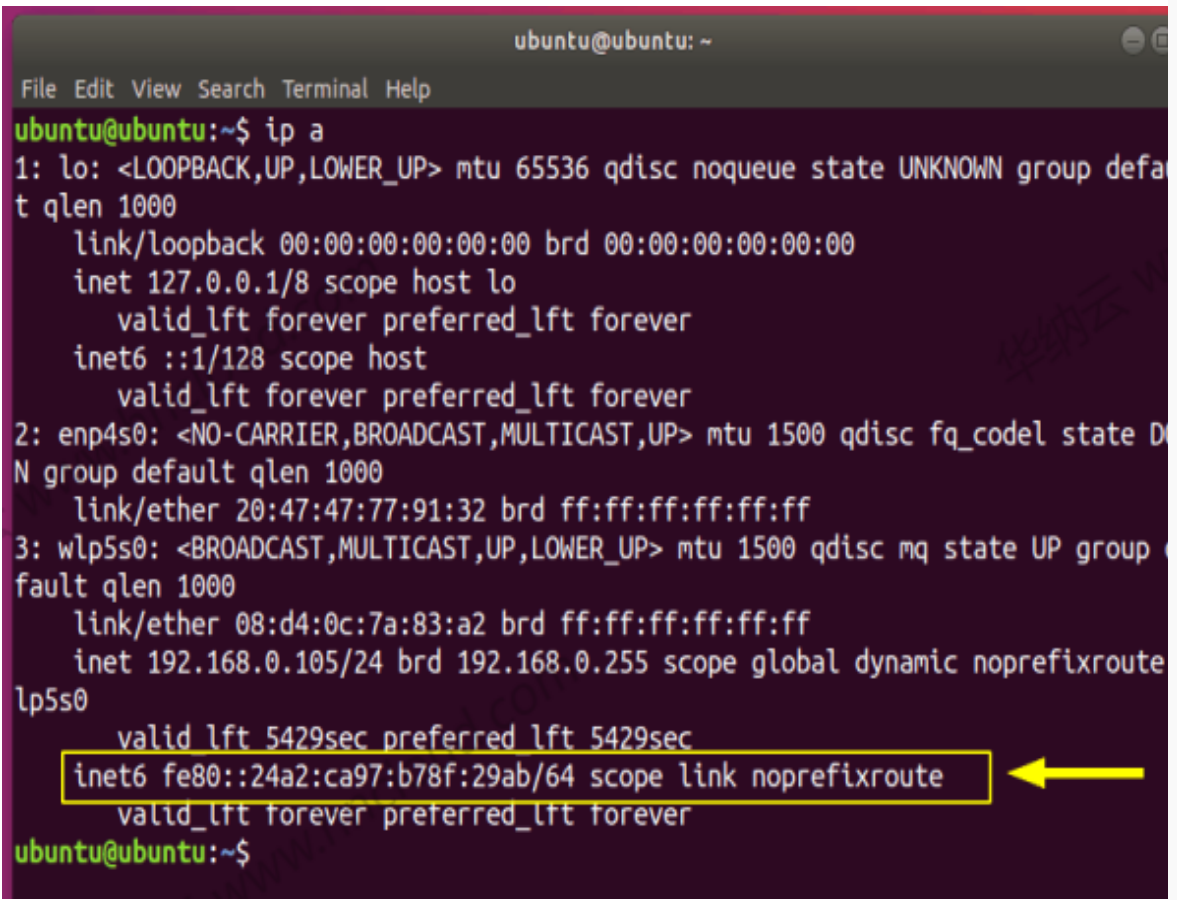The image size is (1177, 900).
Task: Maximize the terminal window
Action: pyautogui.click(x=1160, y=41)
